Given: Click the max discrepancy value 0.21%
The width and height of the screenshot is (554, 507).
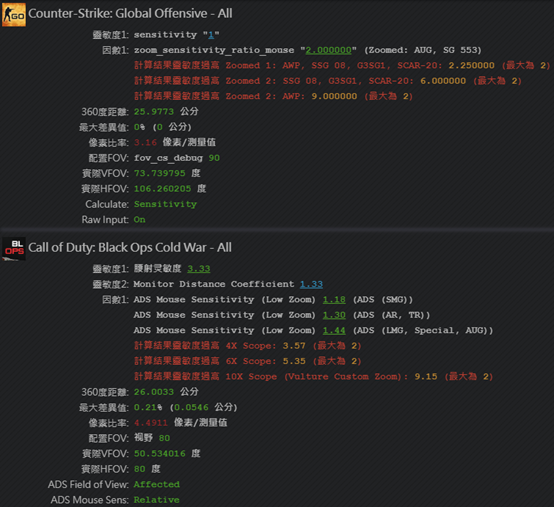Looking at the screenshot, I should pos(148,408).
